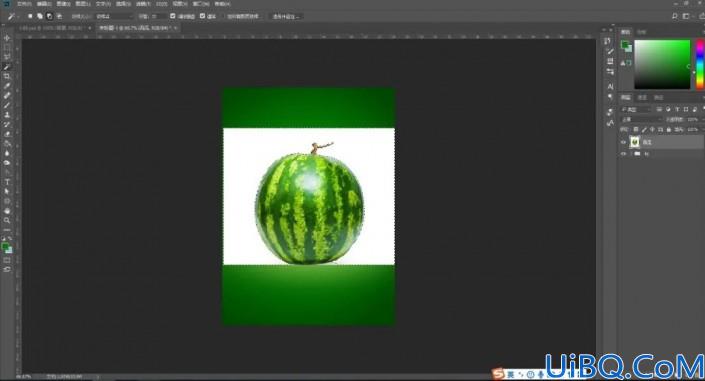Select the History Brush tool
705x381 pixels.
7,124
